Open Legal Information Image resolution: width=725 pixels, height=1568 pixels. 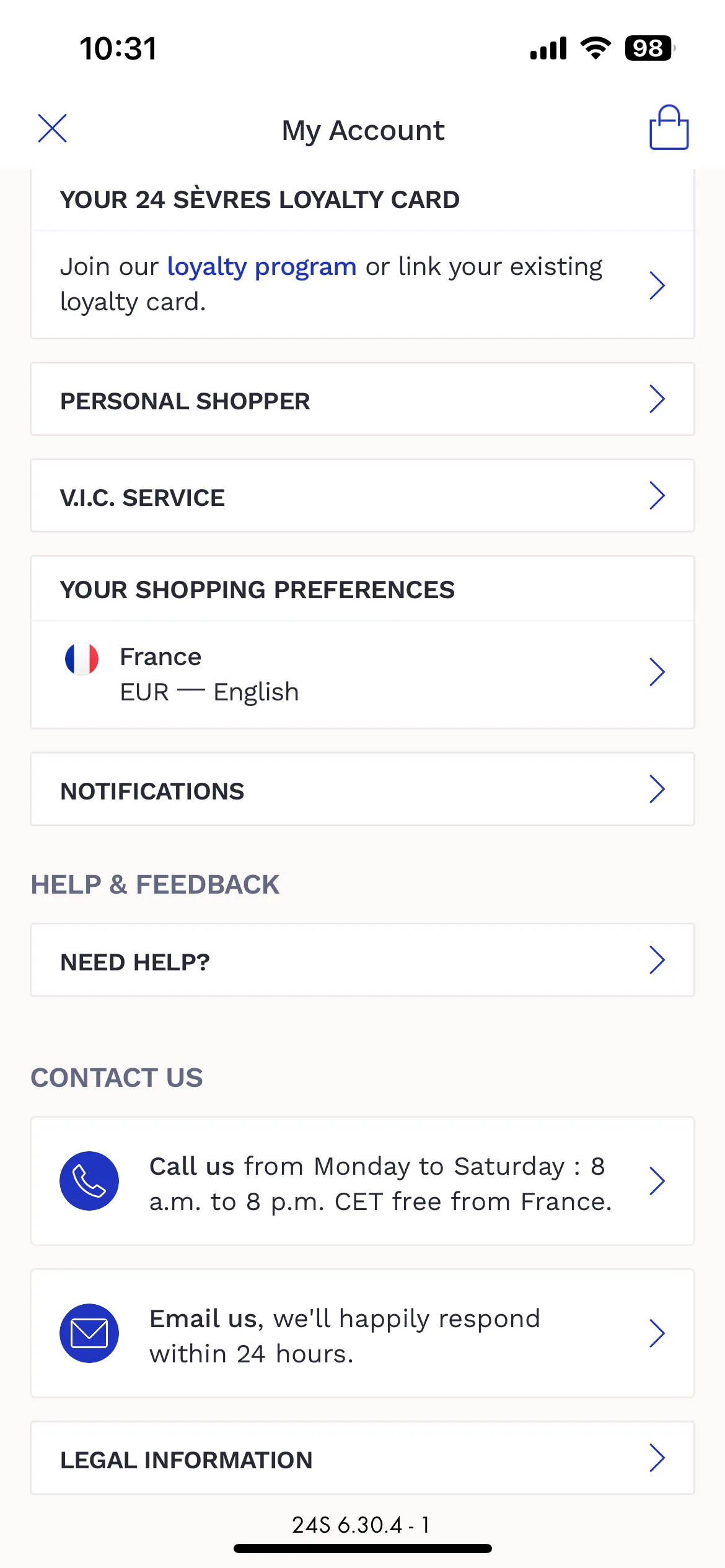point(362,1458)
